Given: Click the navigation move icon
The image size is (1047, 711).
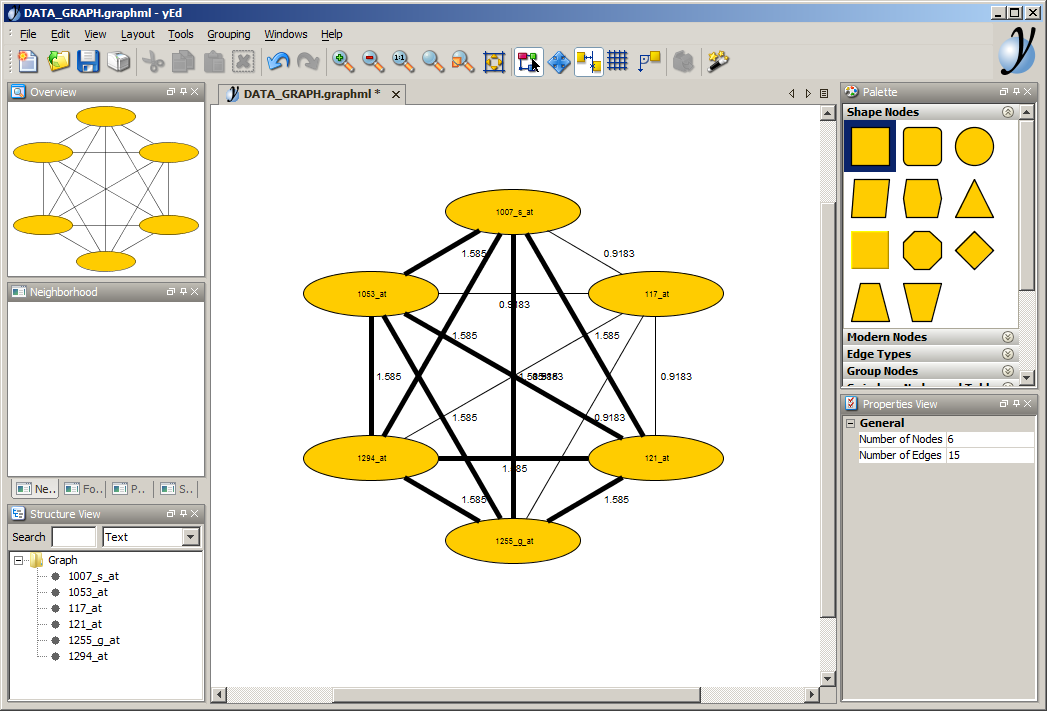Looking at the screenshot, I should click(x=559, y=61).
